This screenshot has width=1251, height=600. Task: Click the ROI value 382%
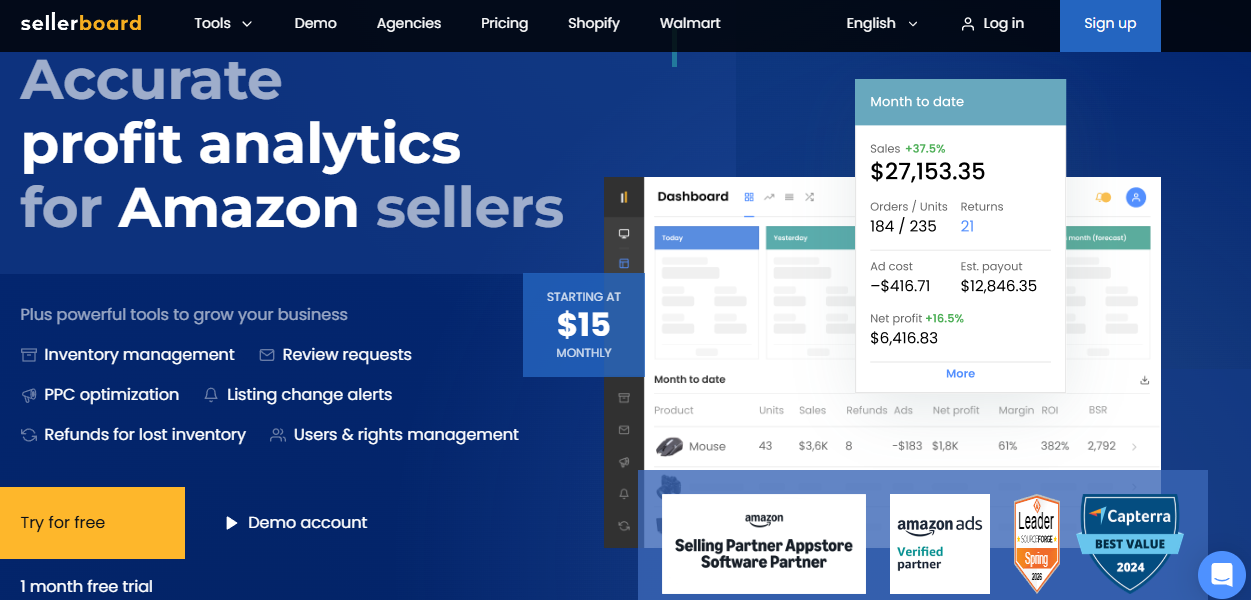pyautogui.click(x=1055, y=446)
